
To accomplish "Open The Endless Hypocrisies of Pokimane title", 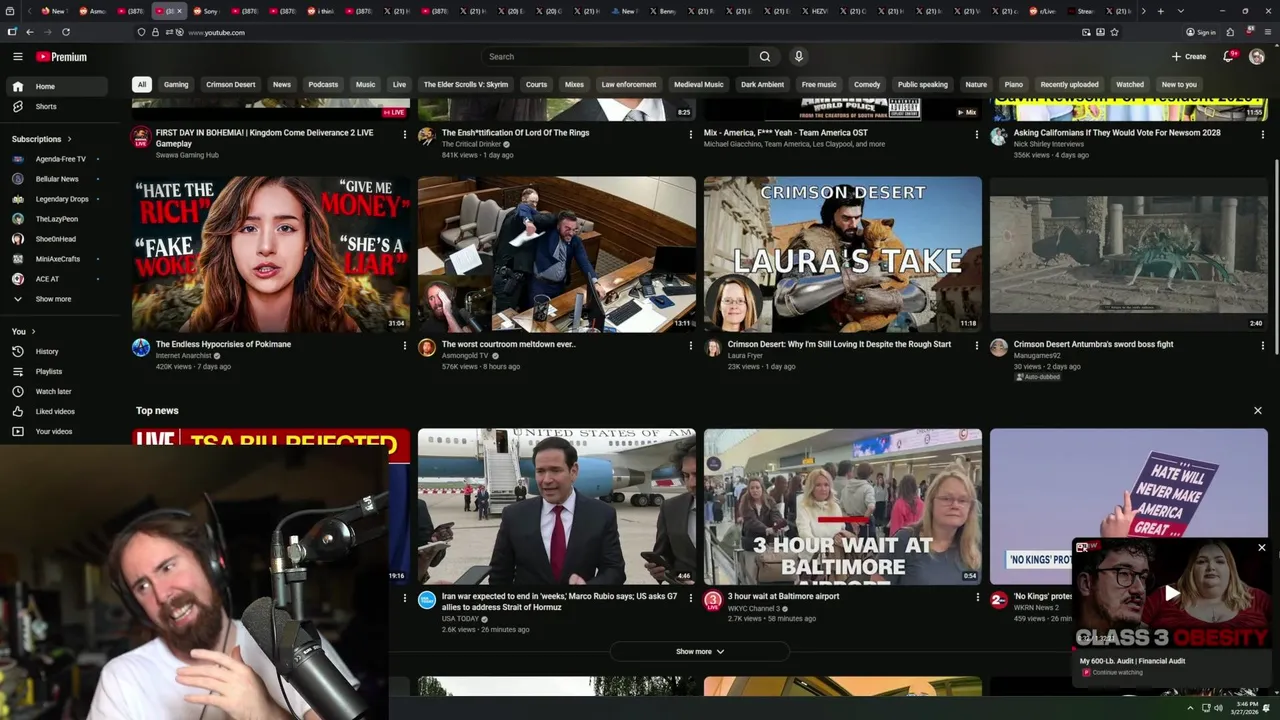I will (223, 344).
